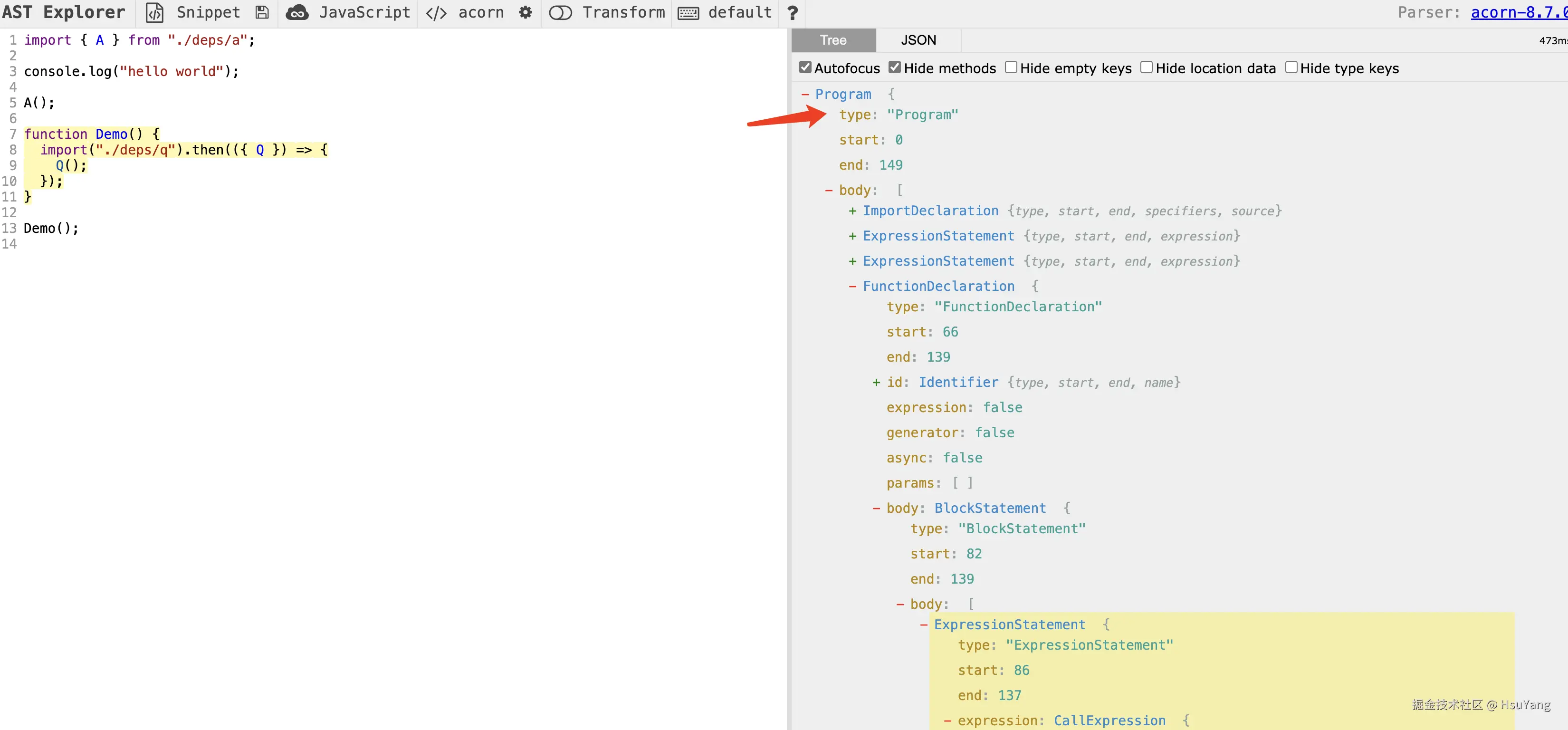
Task: Switch to the JSON tab
Action: pos(918,40)
